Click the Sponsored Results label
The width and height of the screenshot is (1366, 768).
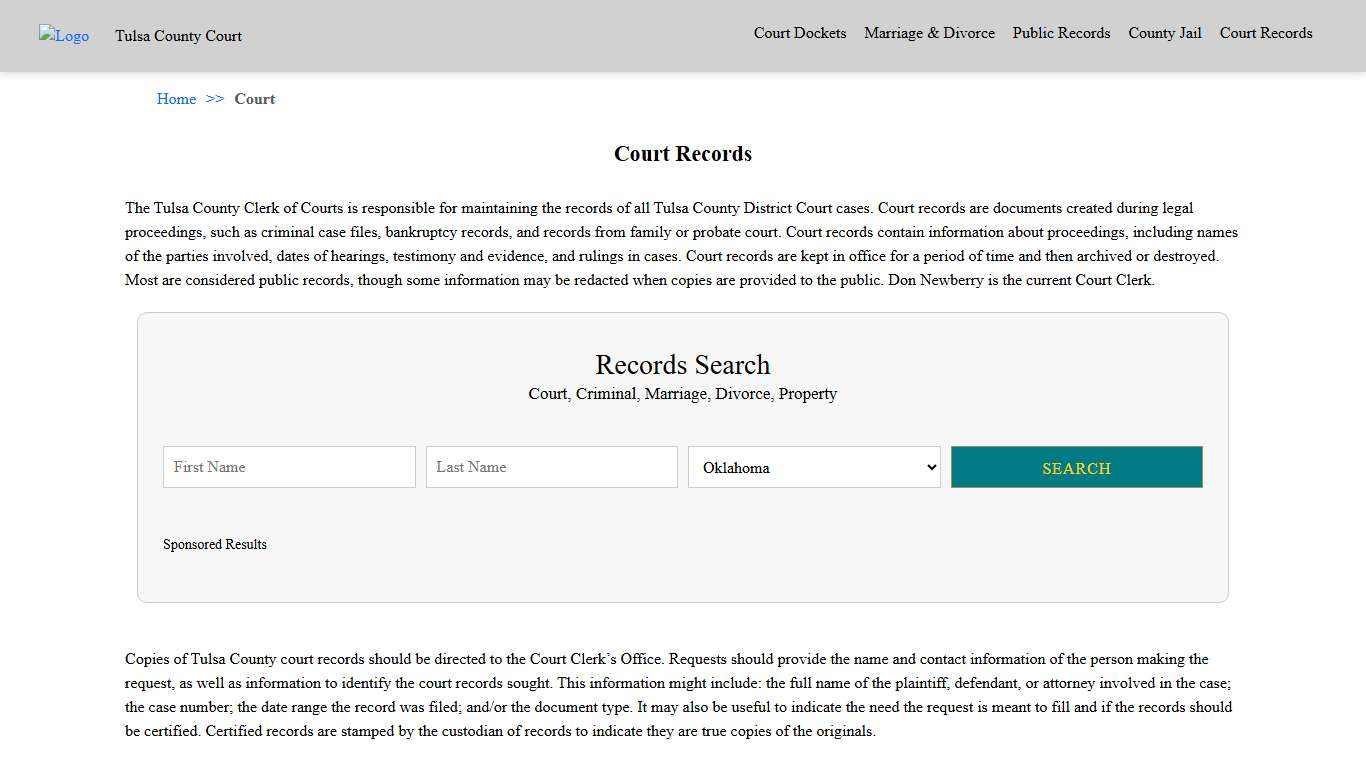pyautogui.click(x=215, y=544)
